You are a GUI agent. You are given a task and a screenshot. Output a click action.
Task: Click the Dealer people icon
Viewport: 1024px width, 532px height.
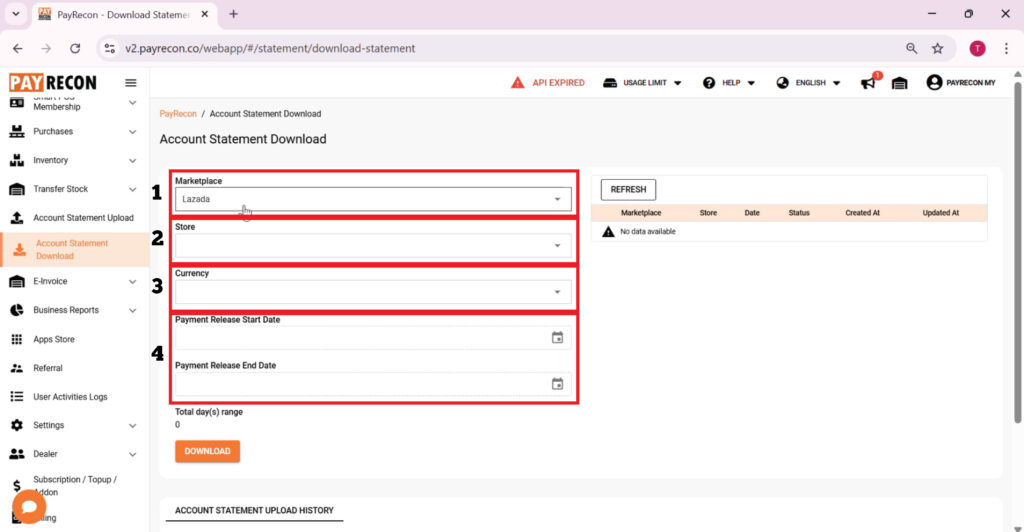[17, 454]
